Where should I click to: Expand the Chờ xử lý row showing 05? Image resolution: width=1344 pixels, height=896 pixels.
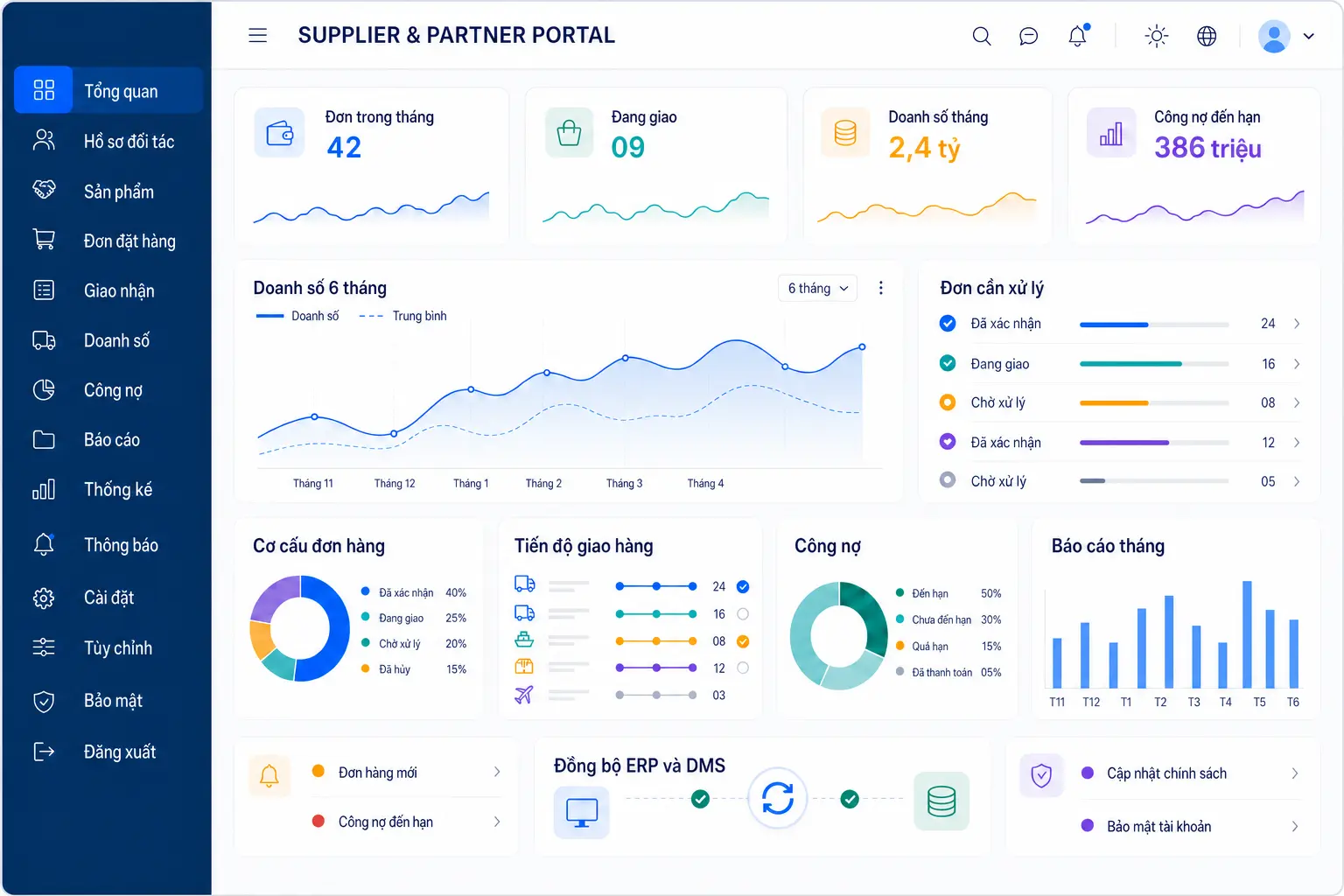[1297, 481]
